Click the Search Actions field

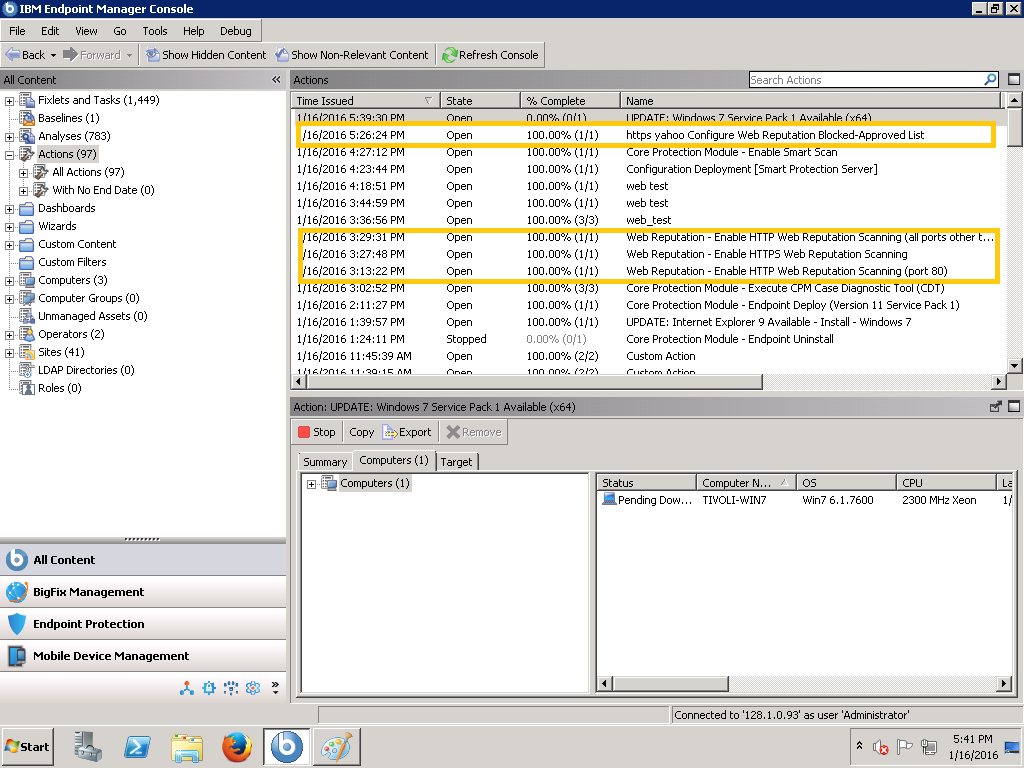(866, 80)
